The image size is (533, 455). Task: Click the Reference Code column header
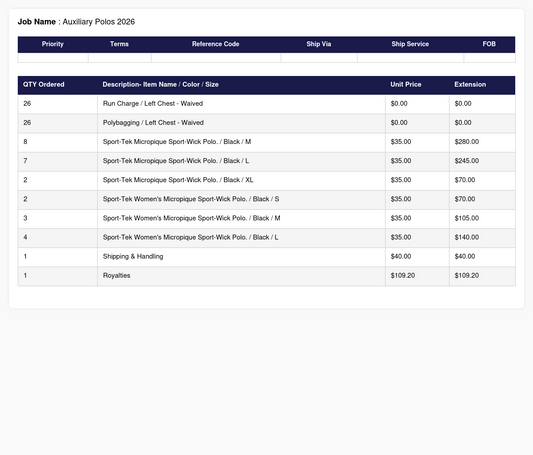pos(216,44)
